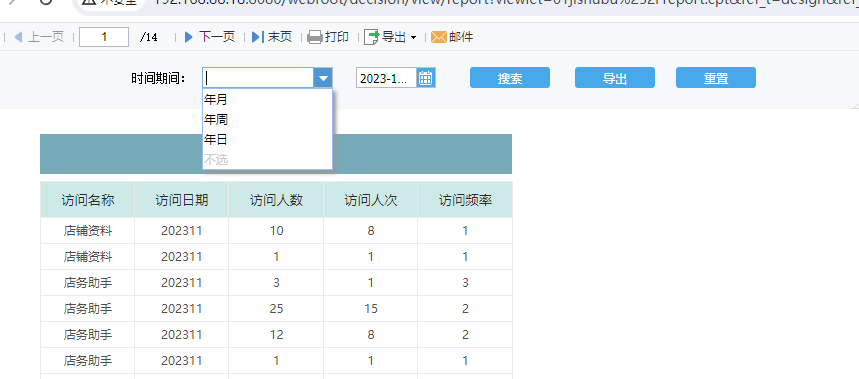859x379 pixels.
Task: Open the toolbar 导出 export menu
Action: 391,37
